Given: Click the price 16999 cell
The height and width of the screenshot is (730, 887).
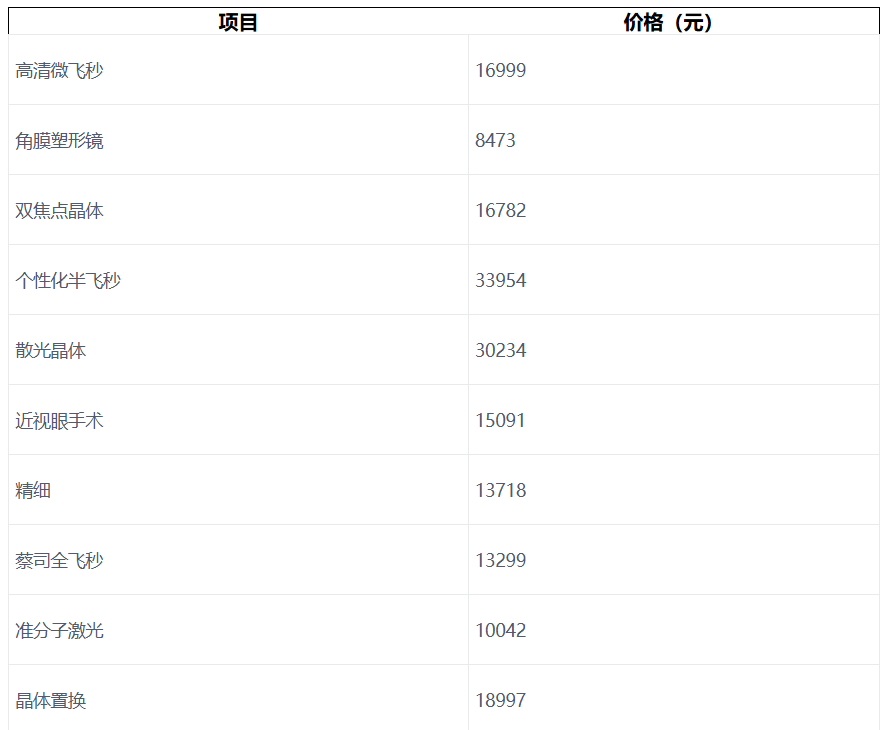Looking at the screenshot, I should 500,70.
